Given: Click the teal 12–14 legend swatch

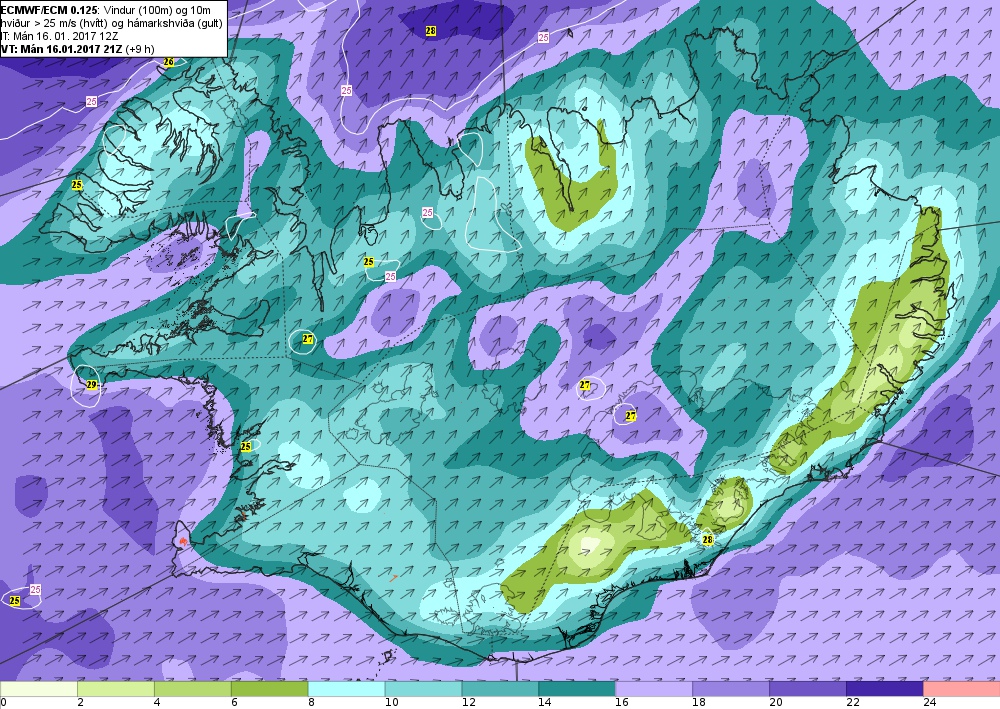Looking at the screenshot, I should click(500, 689).
